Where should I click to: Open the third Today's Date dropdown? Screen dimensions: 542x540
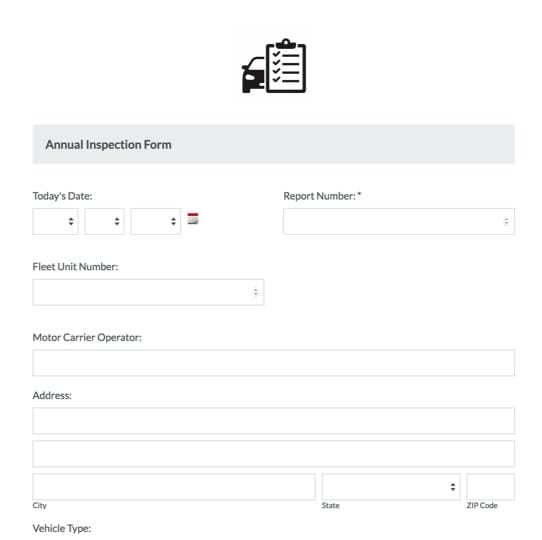[156, 221]
